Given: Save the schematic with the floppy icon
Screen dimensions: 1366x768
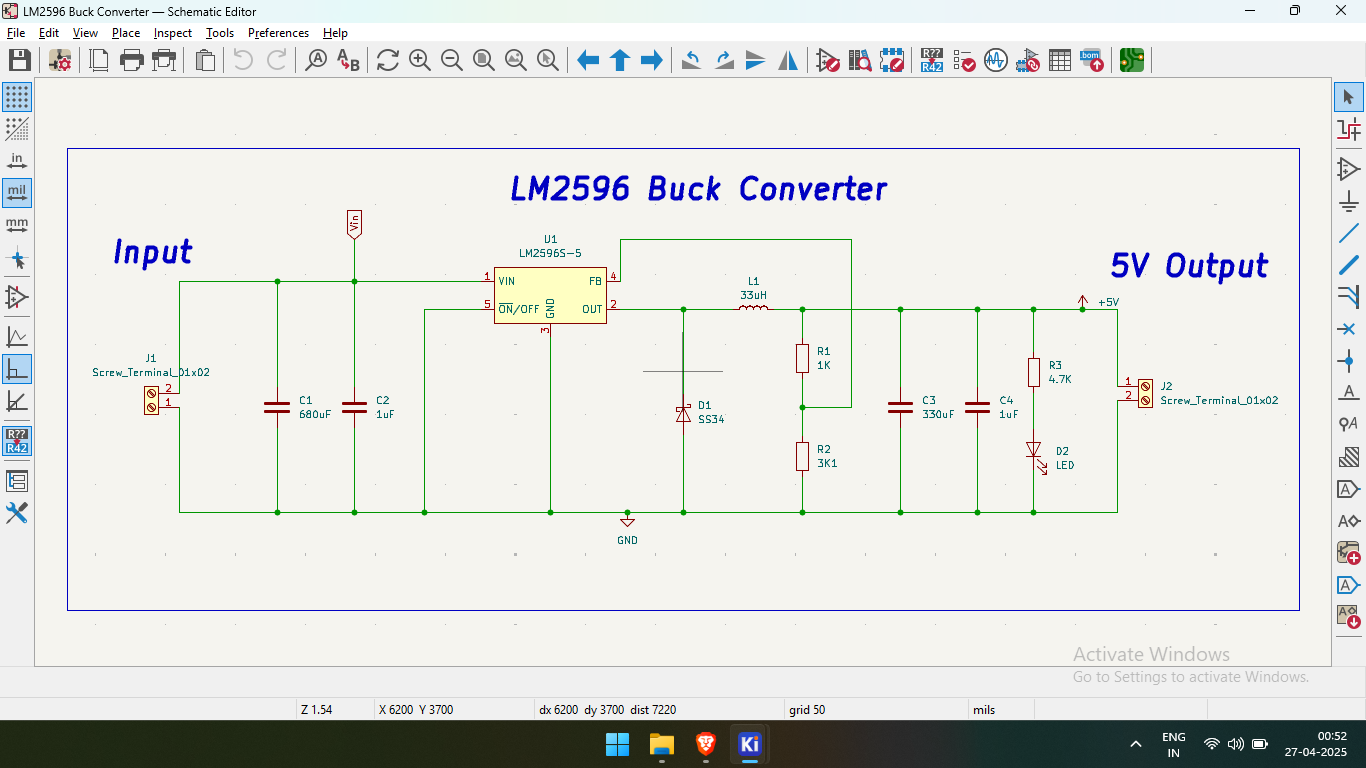Looking at the screenshot, I should click(x=19, y=60).
